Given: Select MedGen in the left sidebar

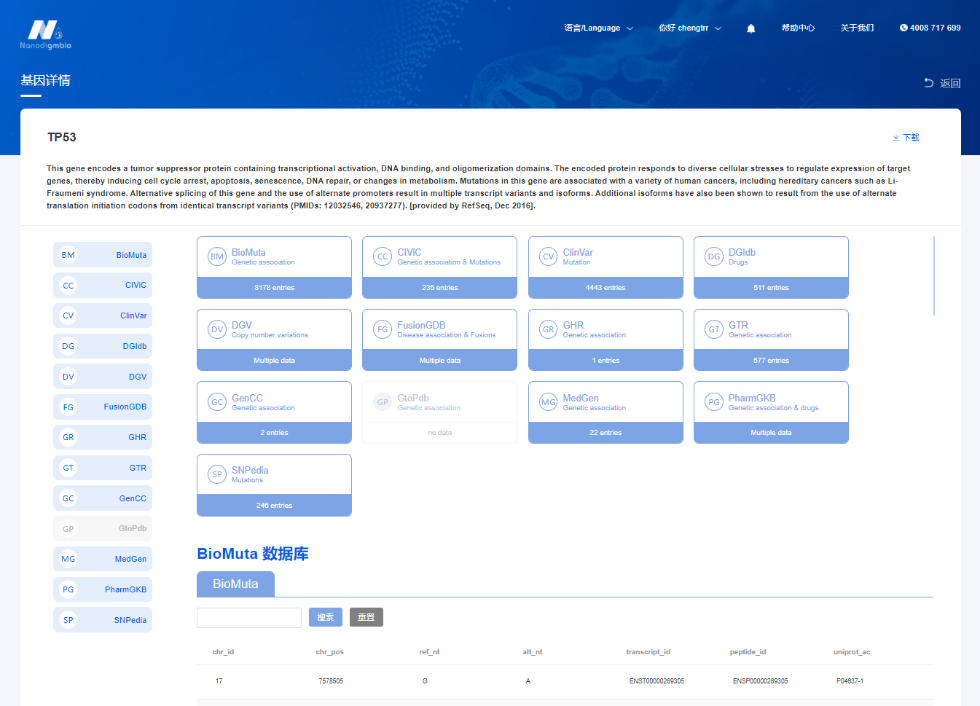Looking at the screenshot, I should (102, 559).
